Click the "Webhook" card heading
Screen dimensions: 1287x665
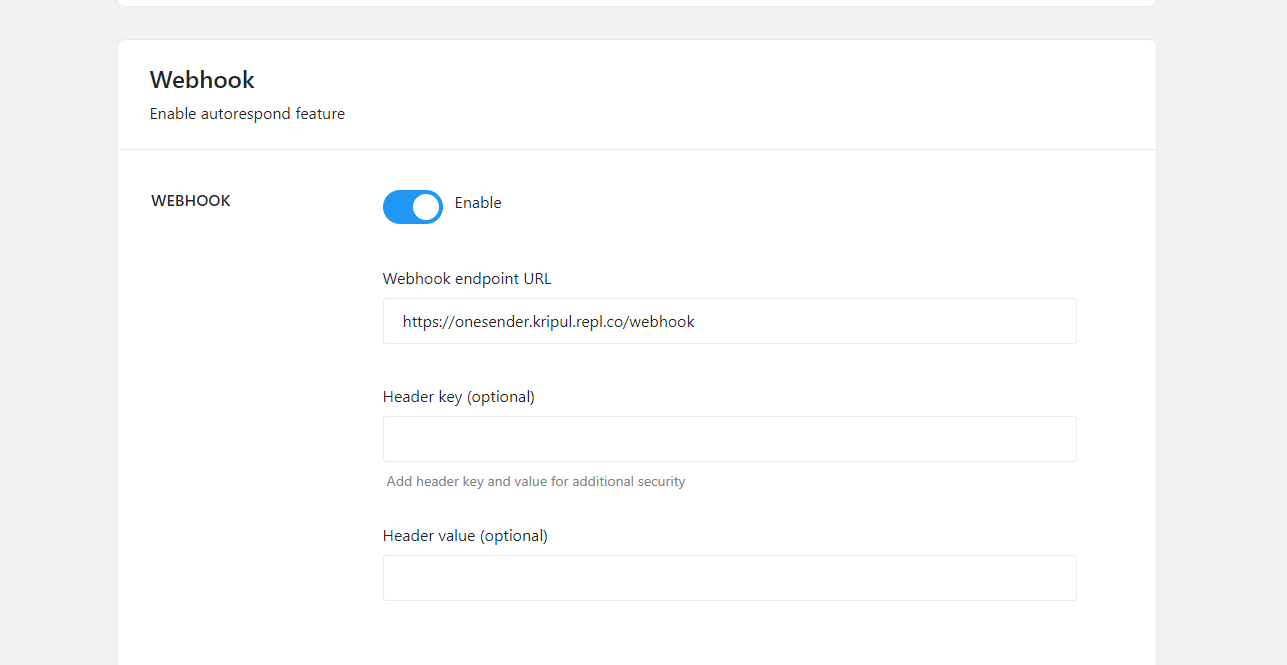[x=202, y=80]
